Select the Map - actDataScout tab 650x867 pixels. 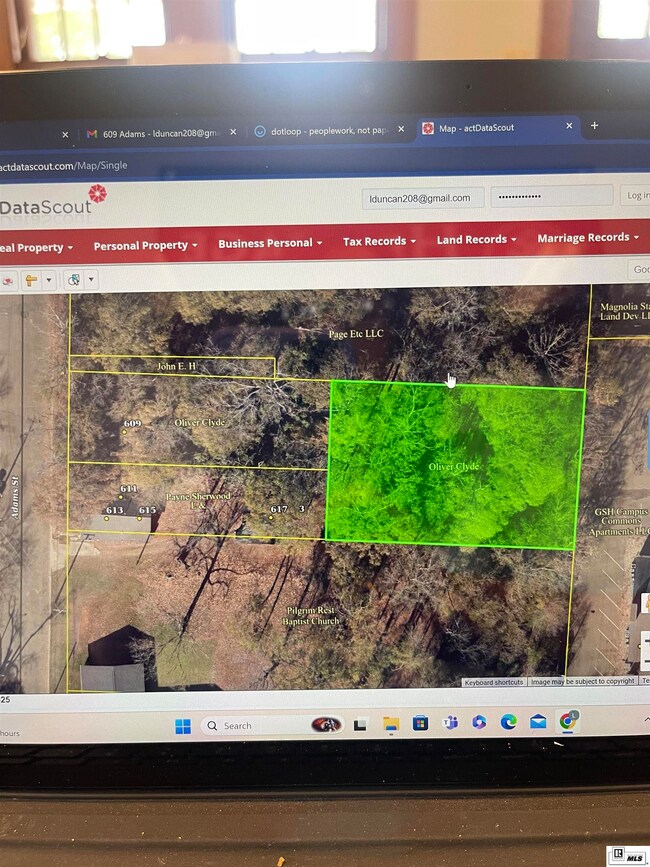point(476,128)
